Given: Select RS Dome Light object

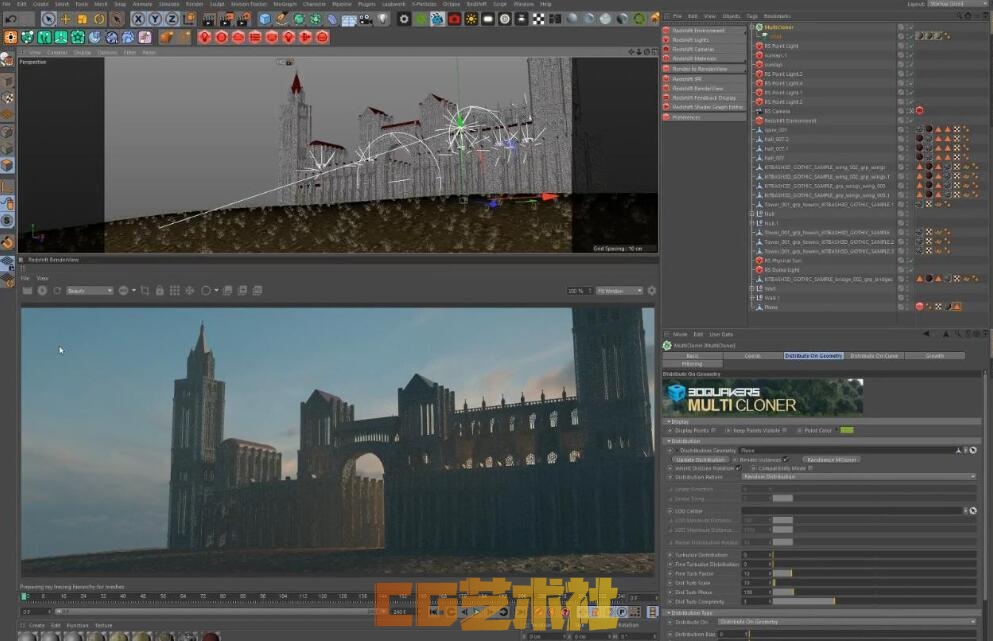Looking at the screenshot, I should (782, 270).
